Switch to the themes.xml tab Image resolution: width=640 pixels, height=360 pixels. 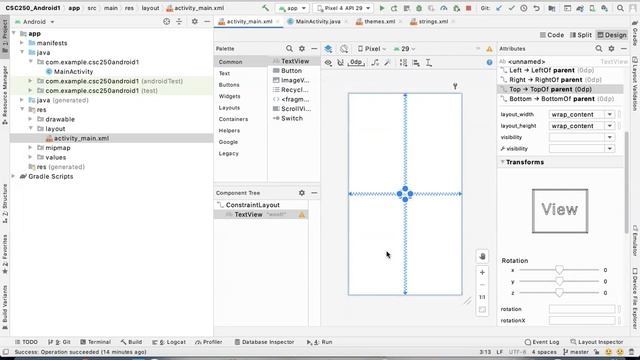coord(380,22)
